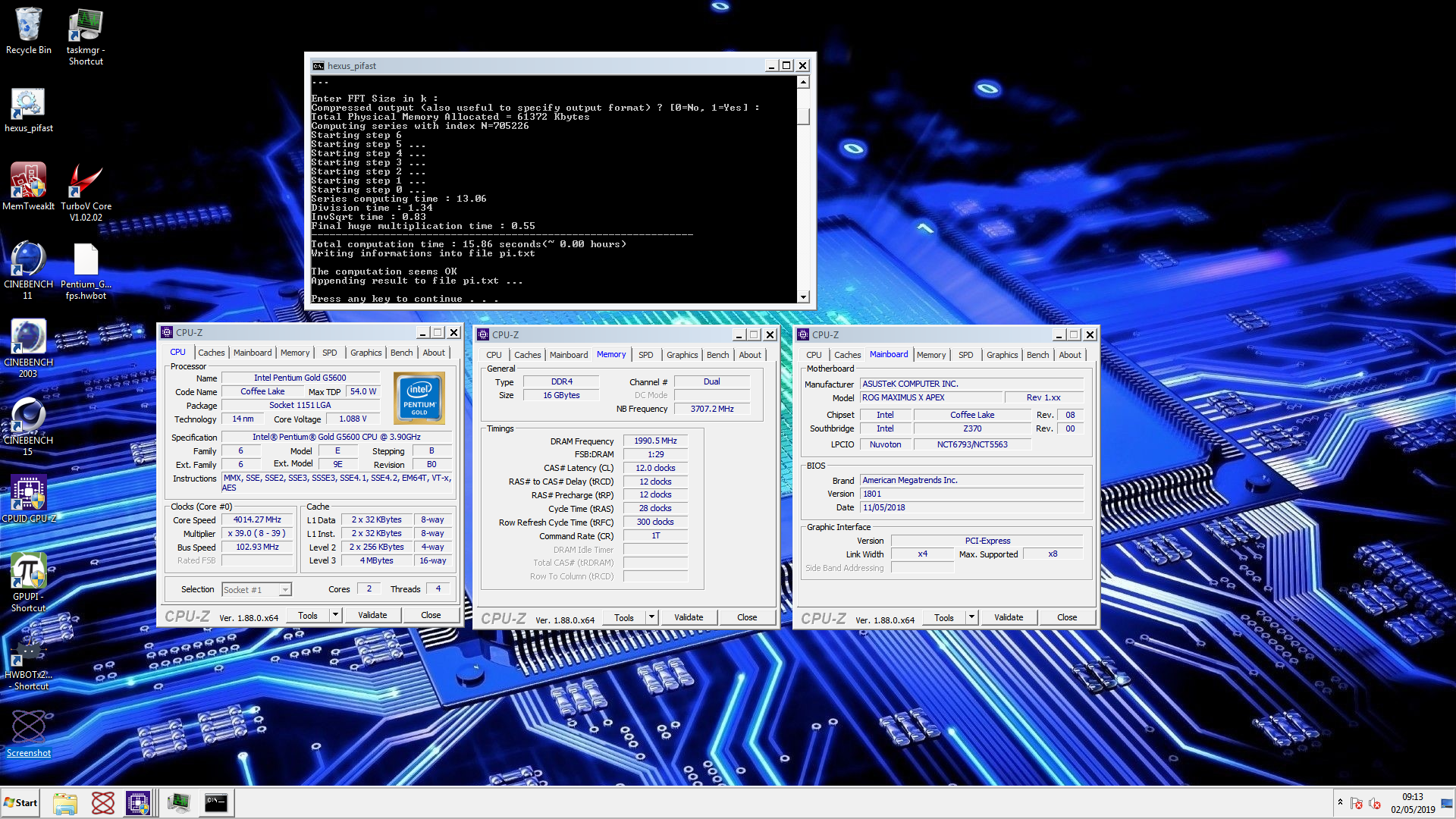The image size is (1456, 819).
Task: Open Bench tab in right CPU-Z window
Action: point(1037,355)
